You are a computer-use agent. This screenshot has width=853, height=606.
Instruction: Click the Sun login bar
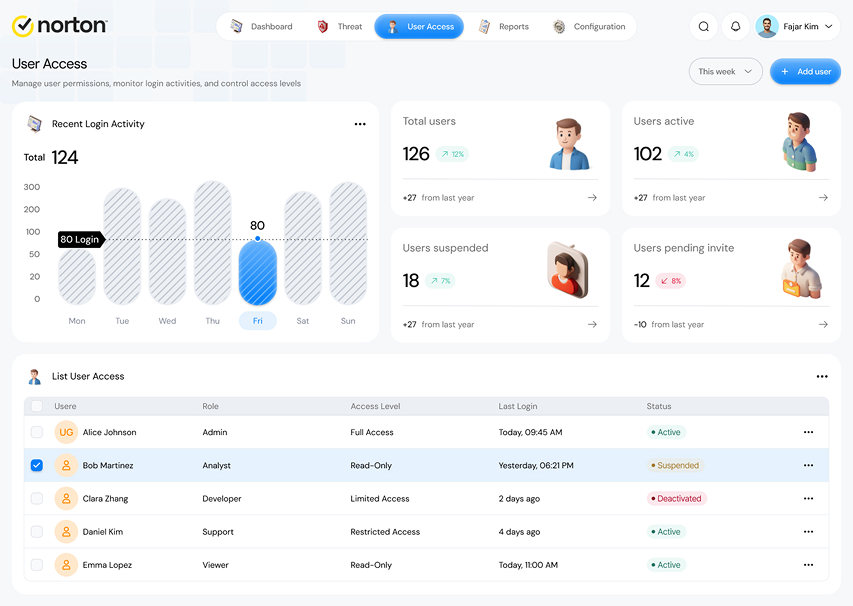[348, 244]
